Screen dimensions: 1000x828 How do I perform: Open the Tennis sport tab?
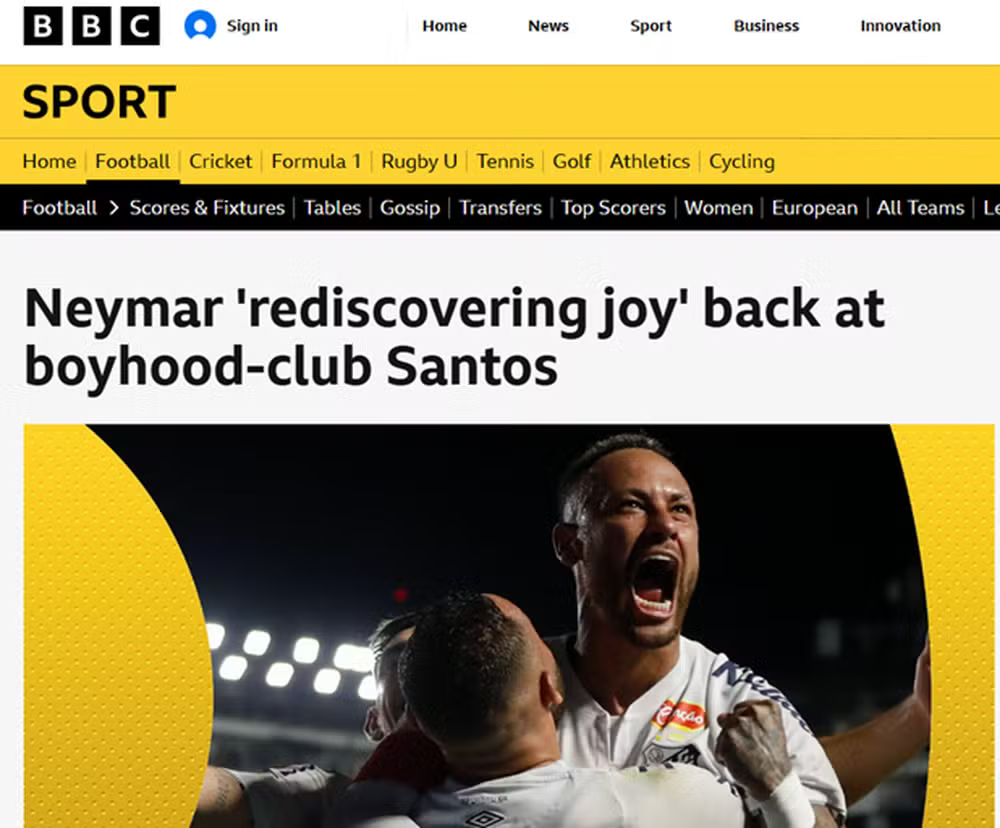(505, 161)
